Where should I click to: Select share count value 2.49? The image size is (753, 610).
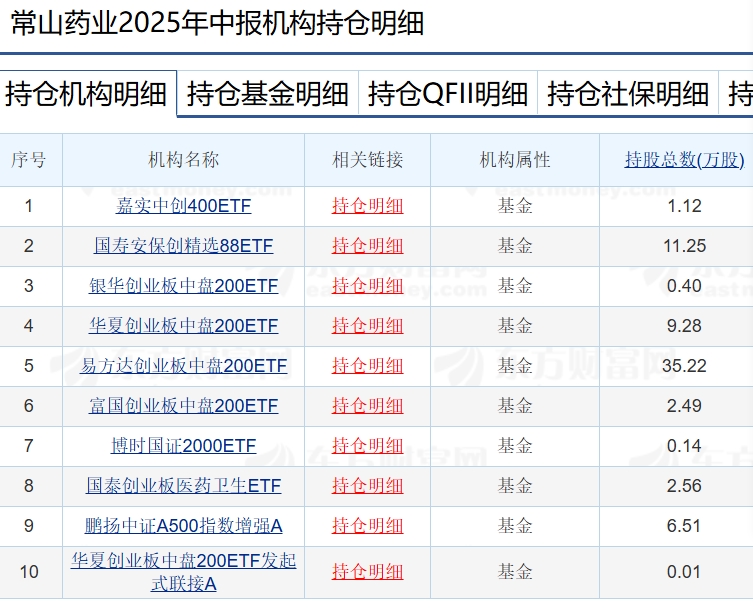(684, 405)
